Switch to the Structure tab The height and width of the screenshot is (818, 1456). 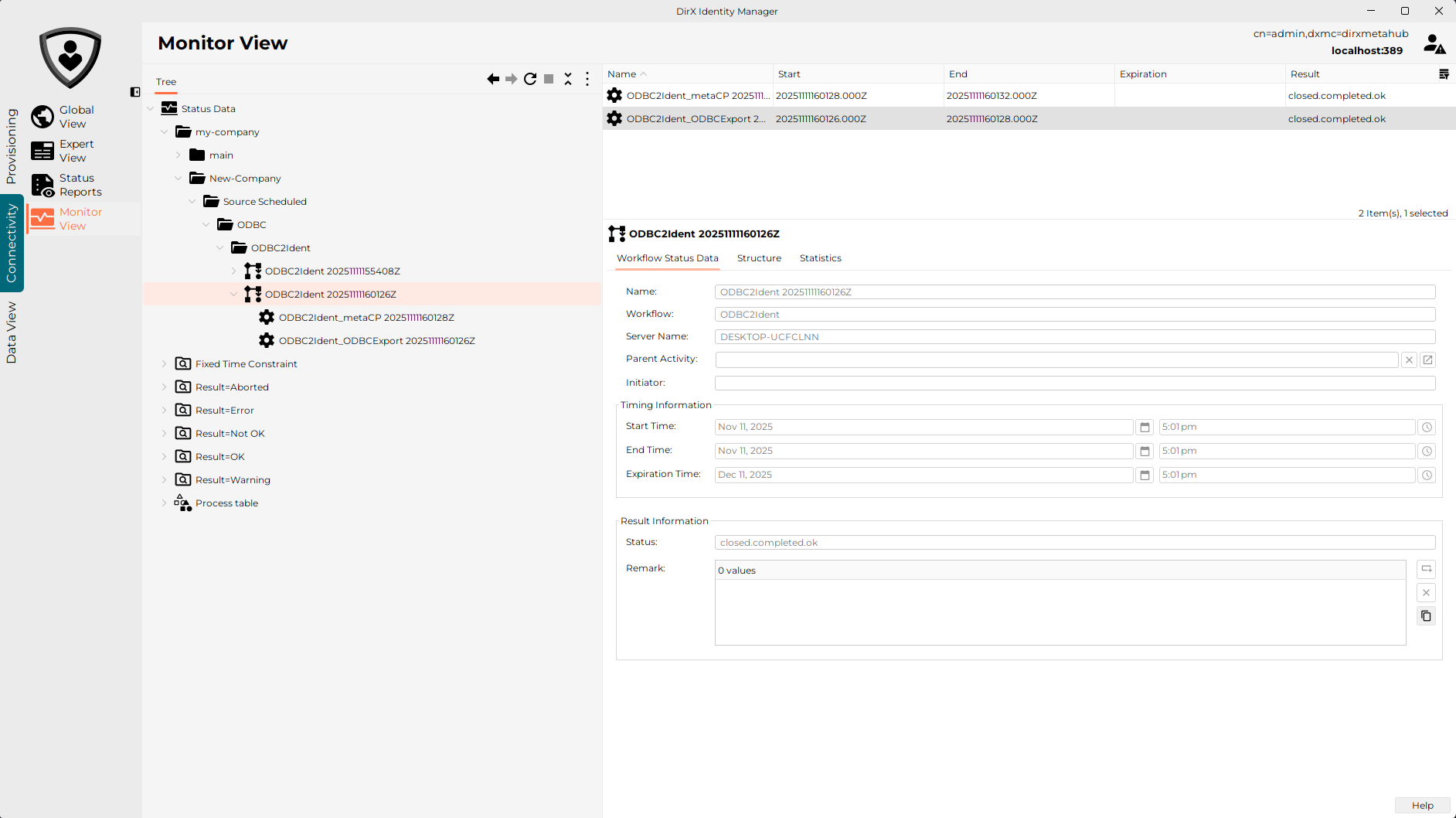coord(759,258)
